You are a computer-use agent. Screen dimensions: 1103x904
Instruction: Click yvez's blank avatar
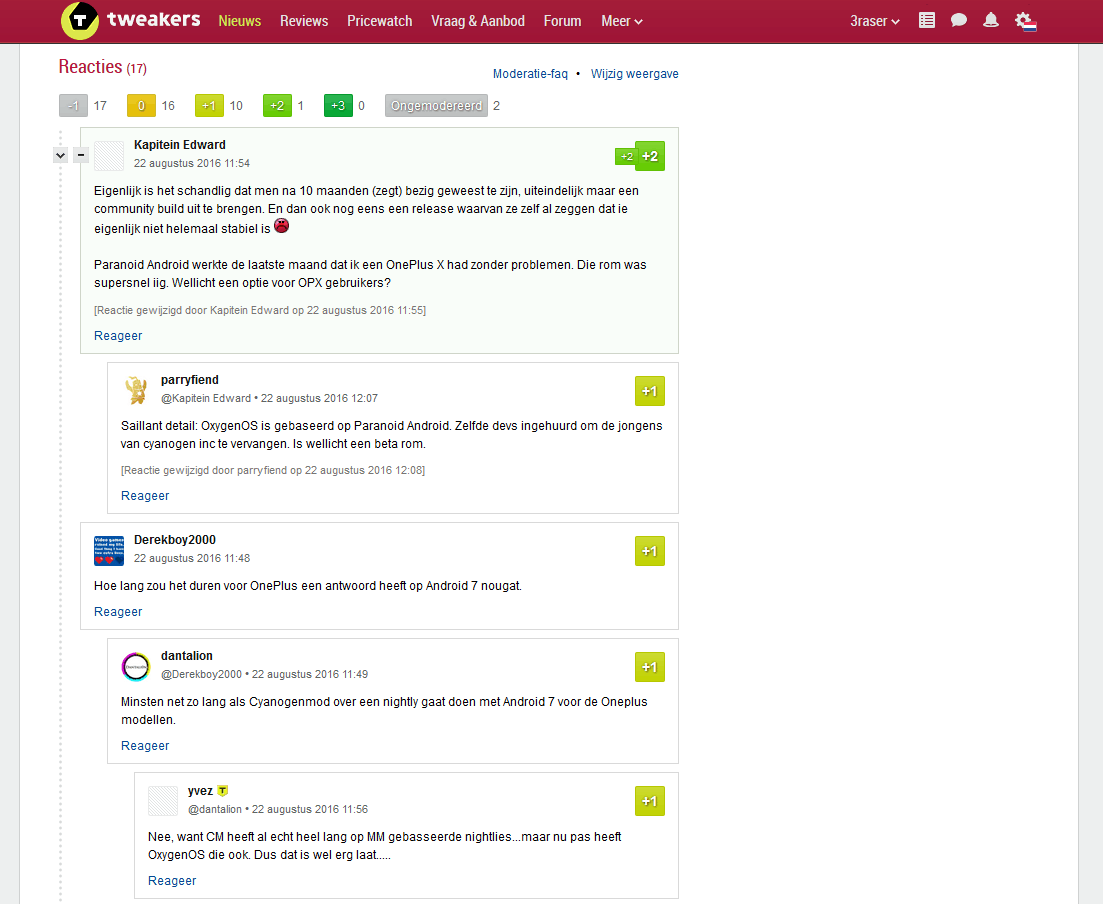[162, 801]
